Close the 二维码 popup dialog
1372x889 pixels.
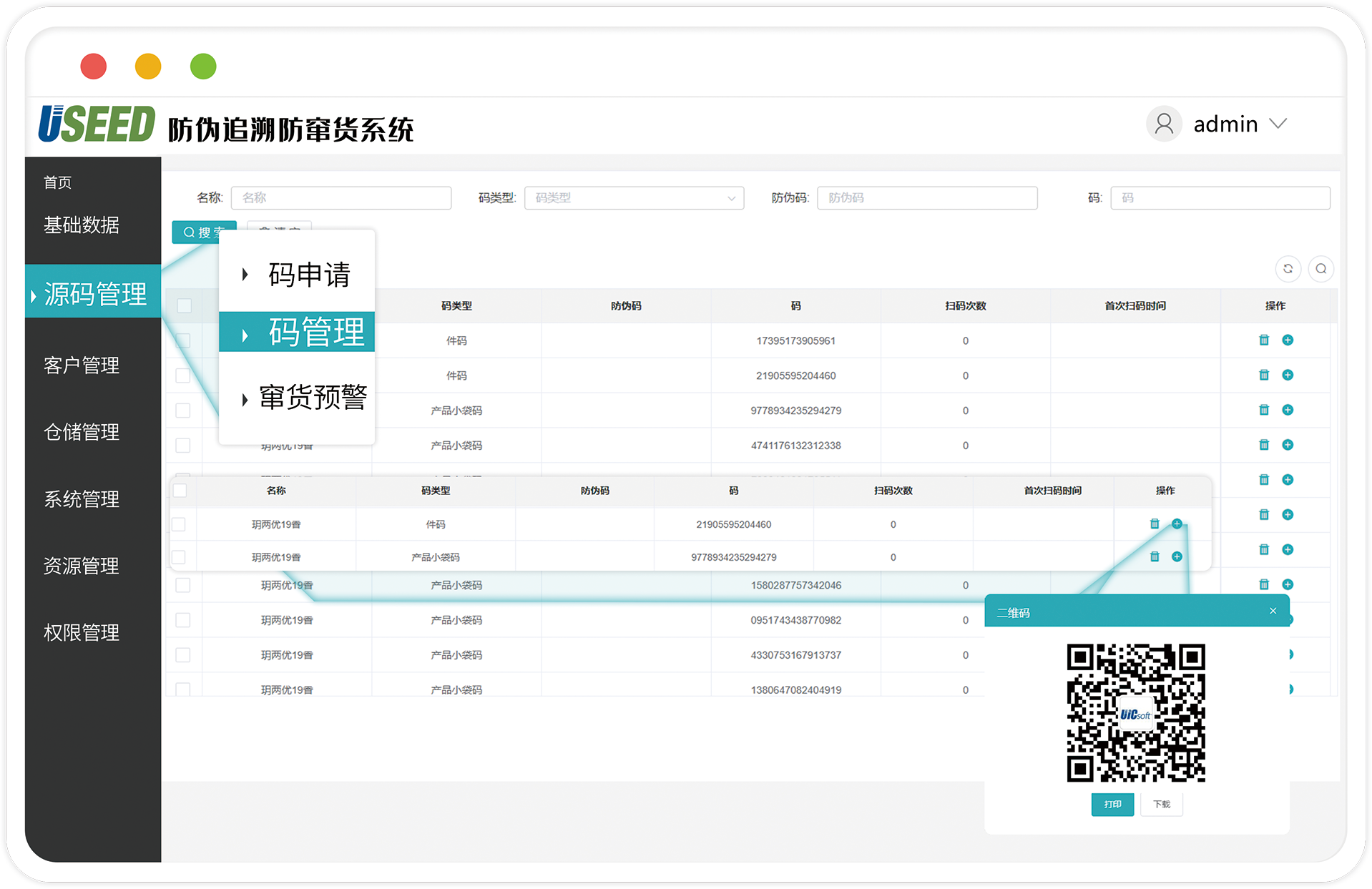point(1273,611)
